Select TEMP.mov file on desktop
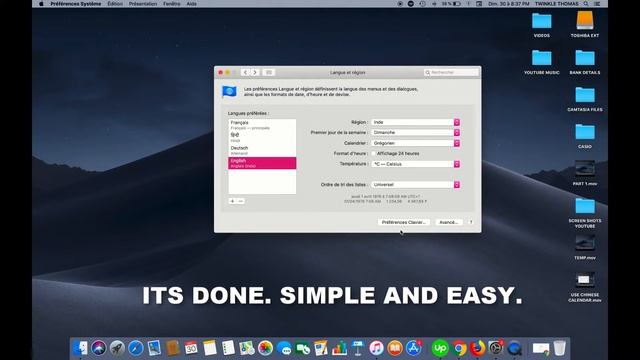The image size is (640, 360). click(x=584, y=242)
